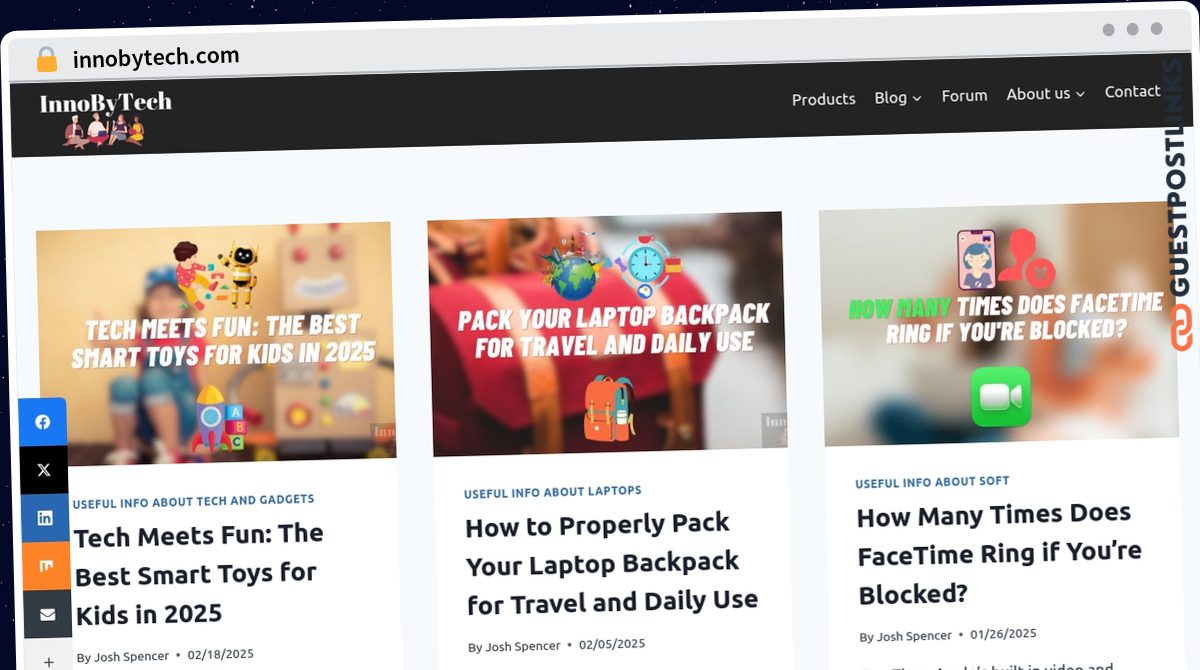1200x670 pixels.
Task: Open more share options plus icon
Action: (x=48, y=659)
